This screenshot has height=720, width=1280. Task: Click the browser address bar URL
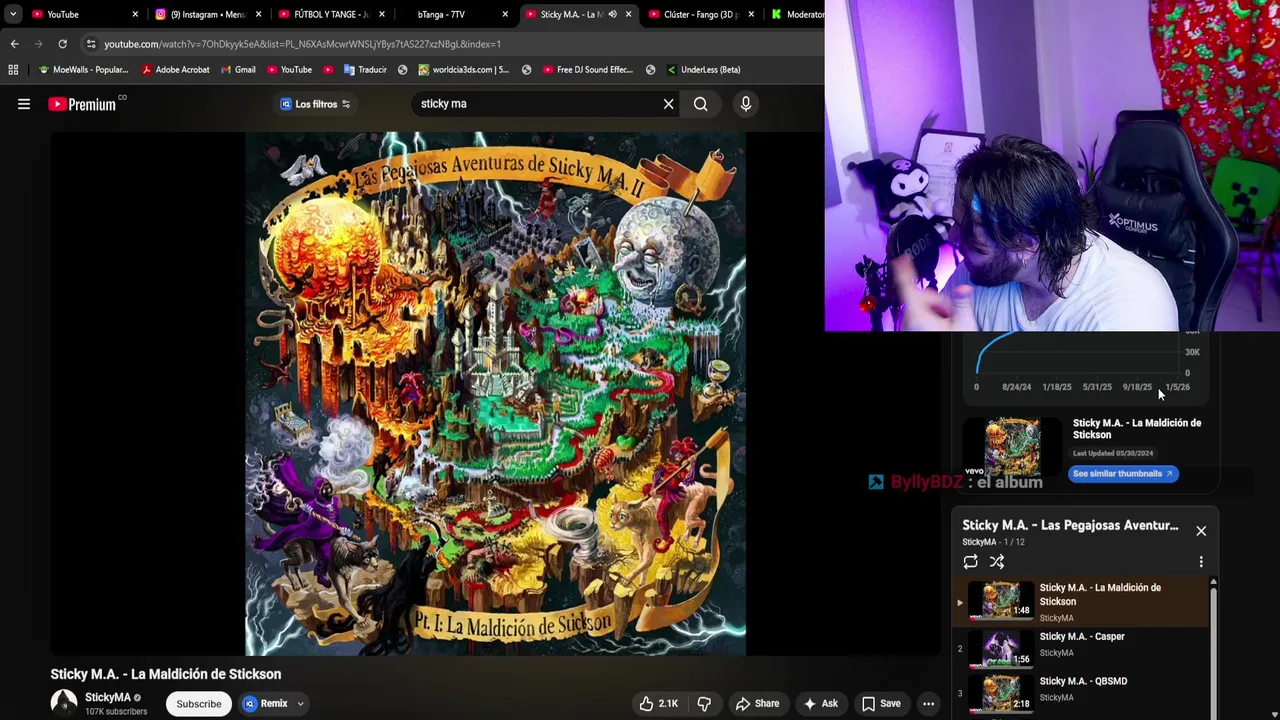pos(302,44)
